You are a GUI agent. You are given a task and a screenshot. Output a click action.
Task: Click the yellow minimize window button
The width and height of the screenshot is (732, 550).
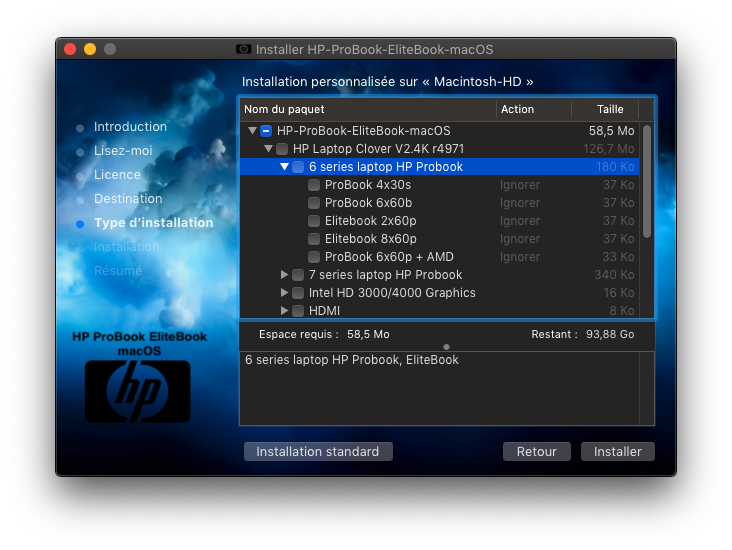90,49
